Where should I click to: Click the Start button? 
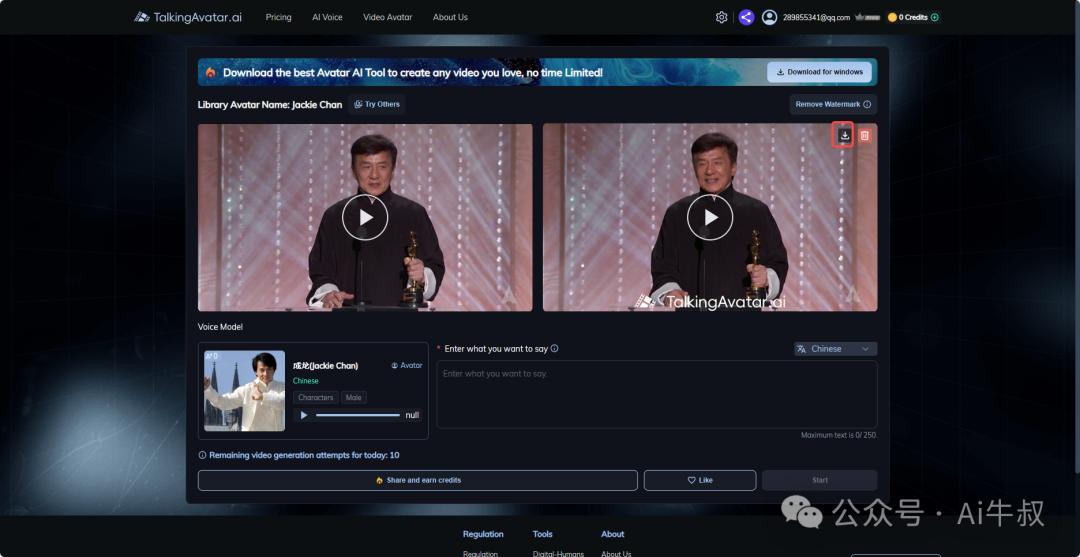pos(820,481)
